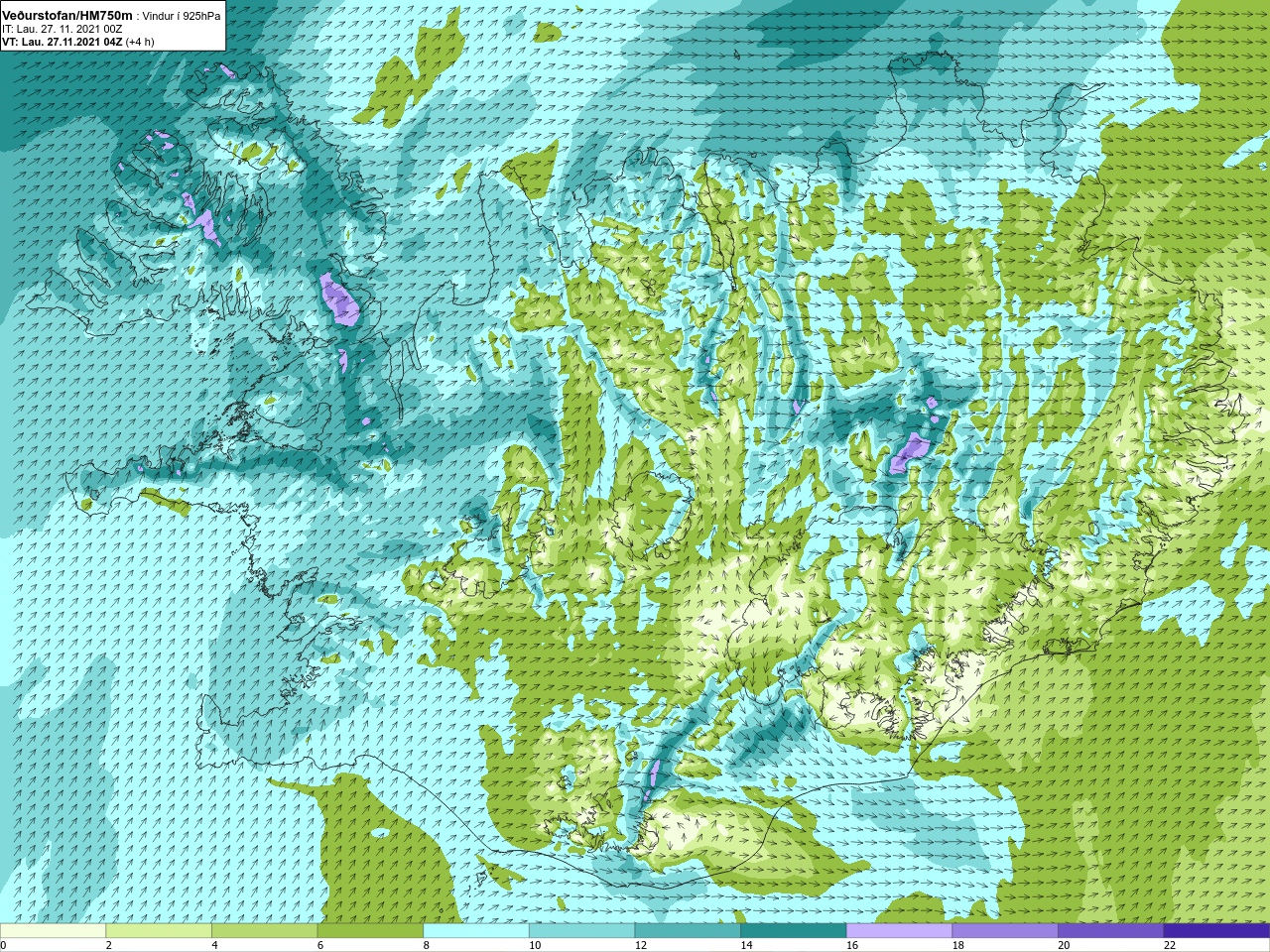Click the legend value '14'
This screenshot has height=952, width=1270.
(746, 945)
